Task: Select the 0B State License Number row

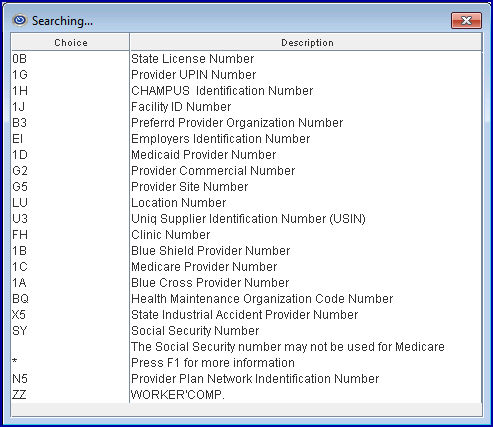Action: point(247,59)
